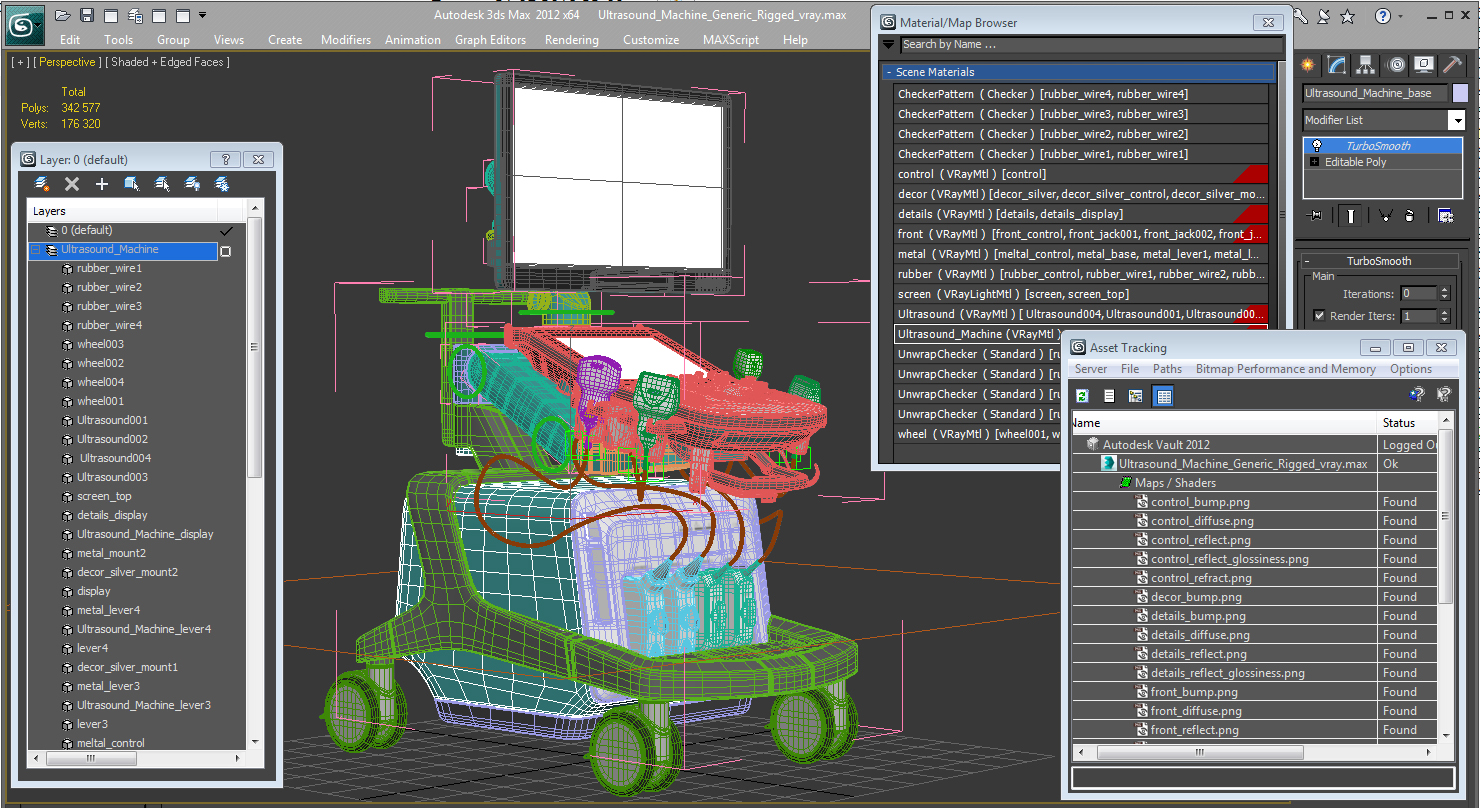
Task: Open the Perspective viewport label menu
Action: (x=67, y=62)
